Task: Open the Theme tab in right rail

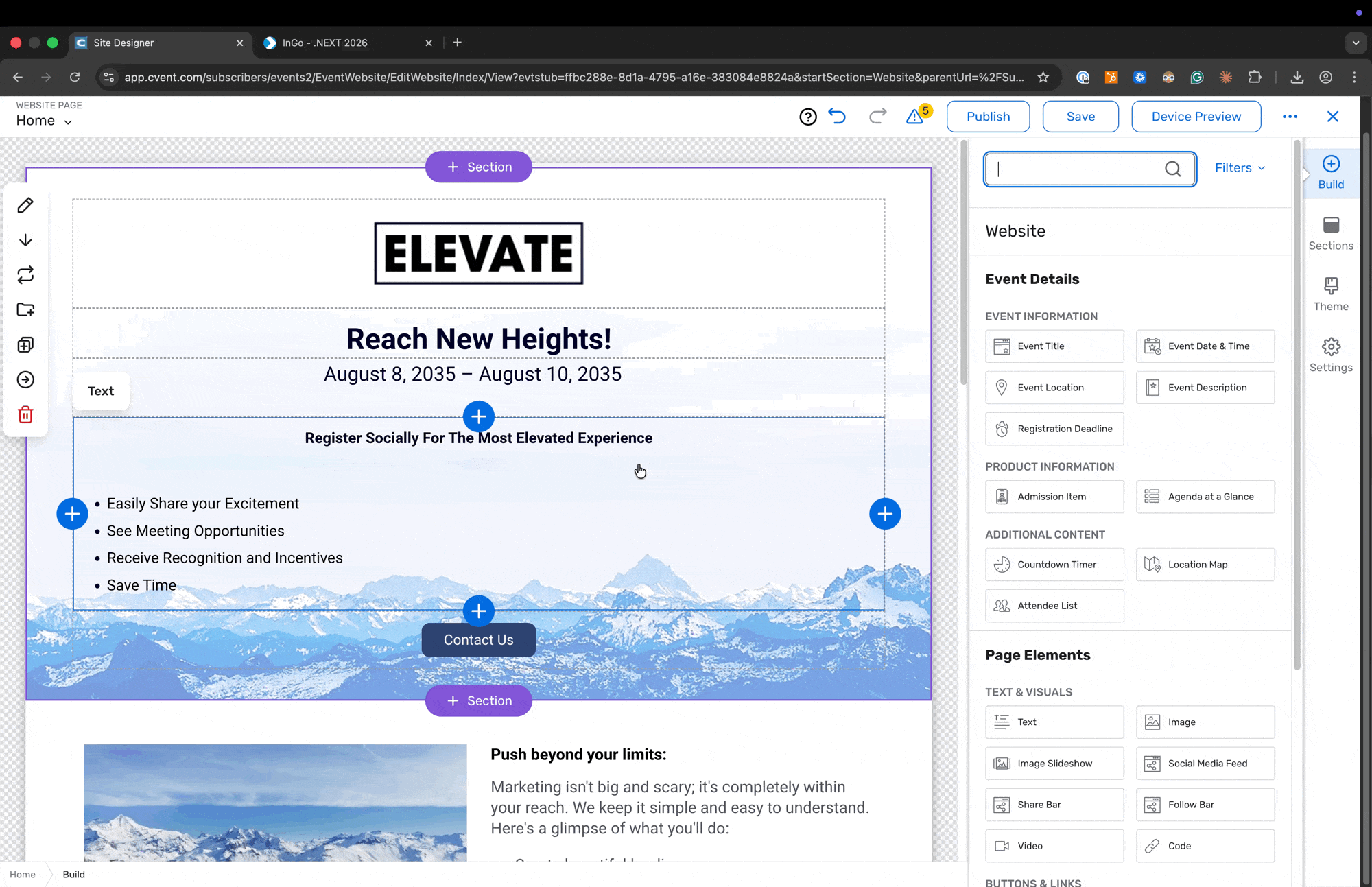Action: coord(1330,294)
